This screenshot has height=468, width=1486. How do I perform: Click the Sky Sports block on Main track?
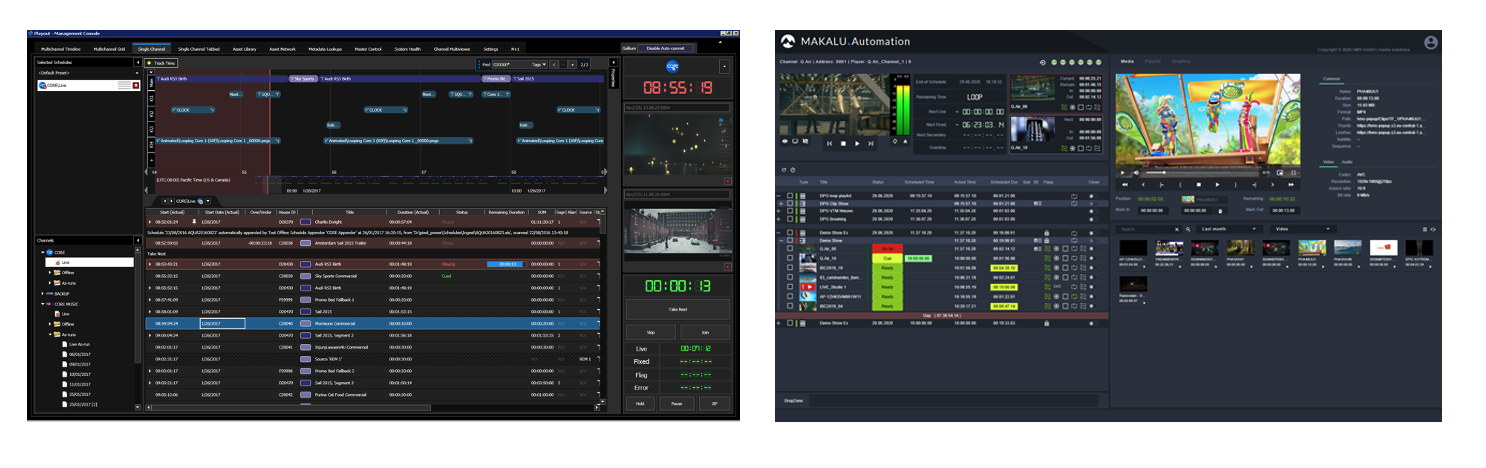coord(304,78)
